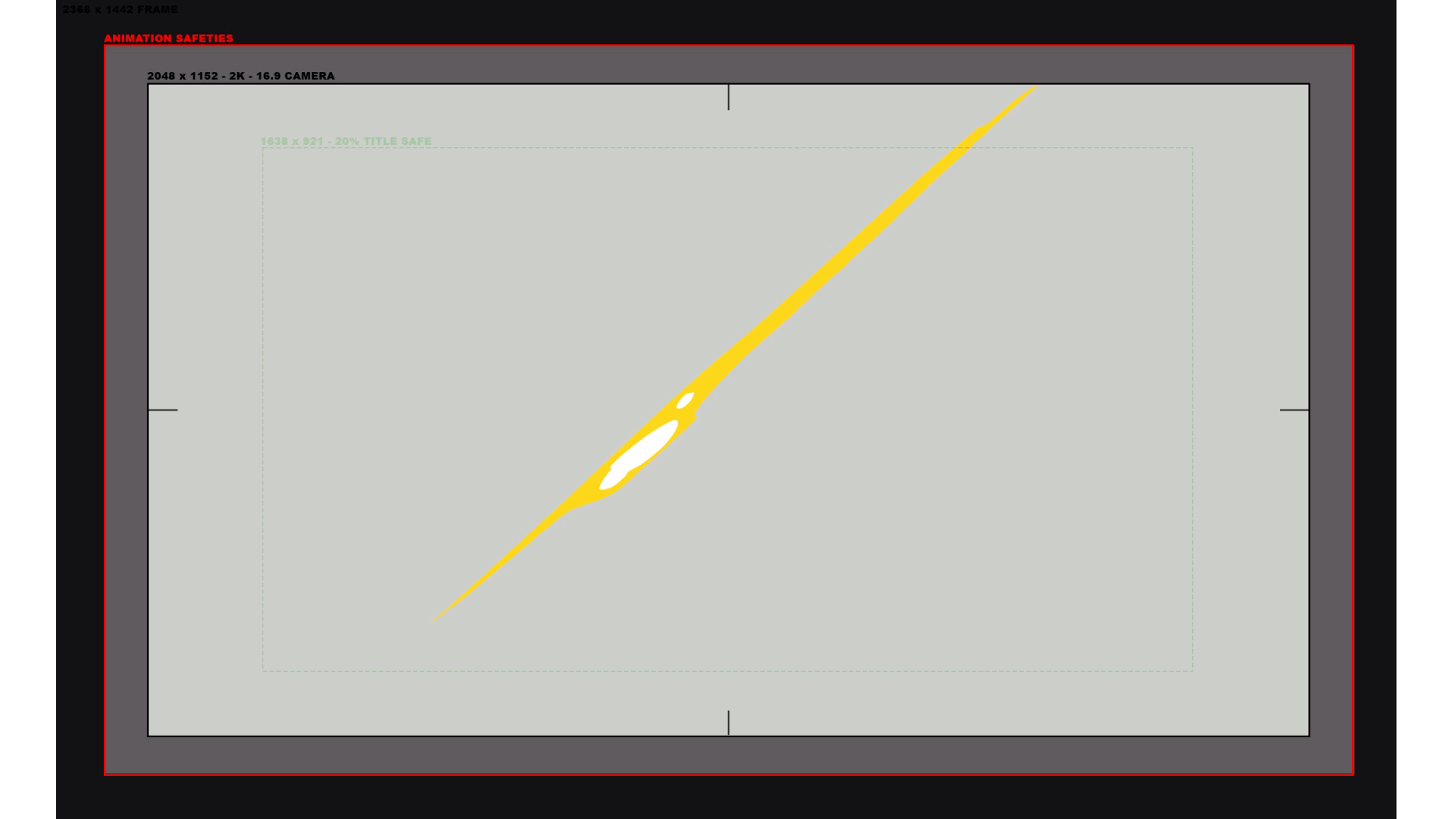Viewport: 1456px width, 819px height.
Task: Click the large white highlight ellipse
Action: point(645,445)
